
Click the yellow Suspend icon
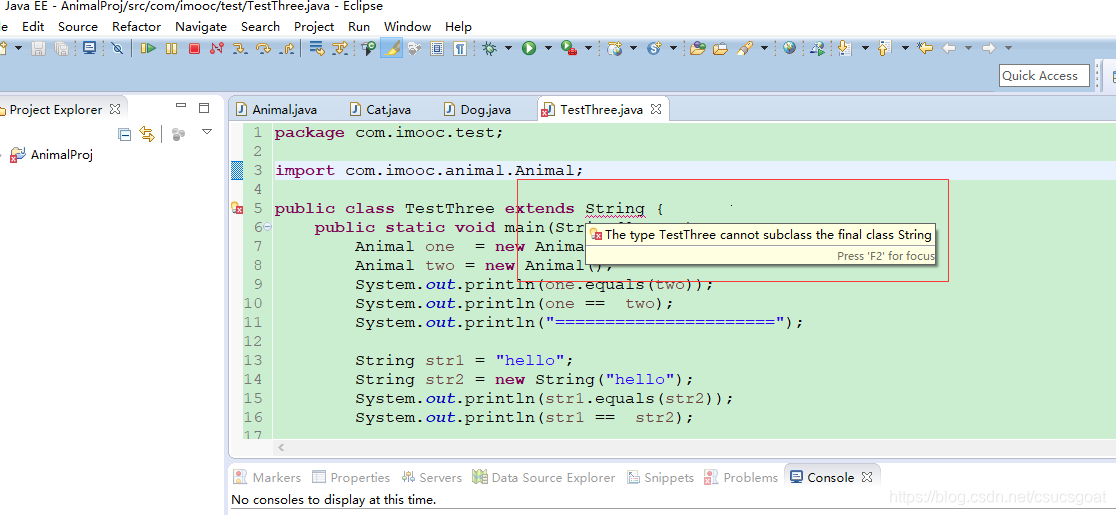pos(172,48)
